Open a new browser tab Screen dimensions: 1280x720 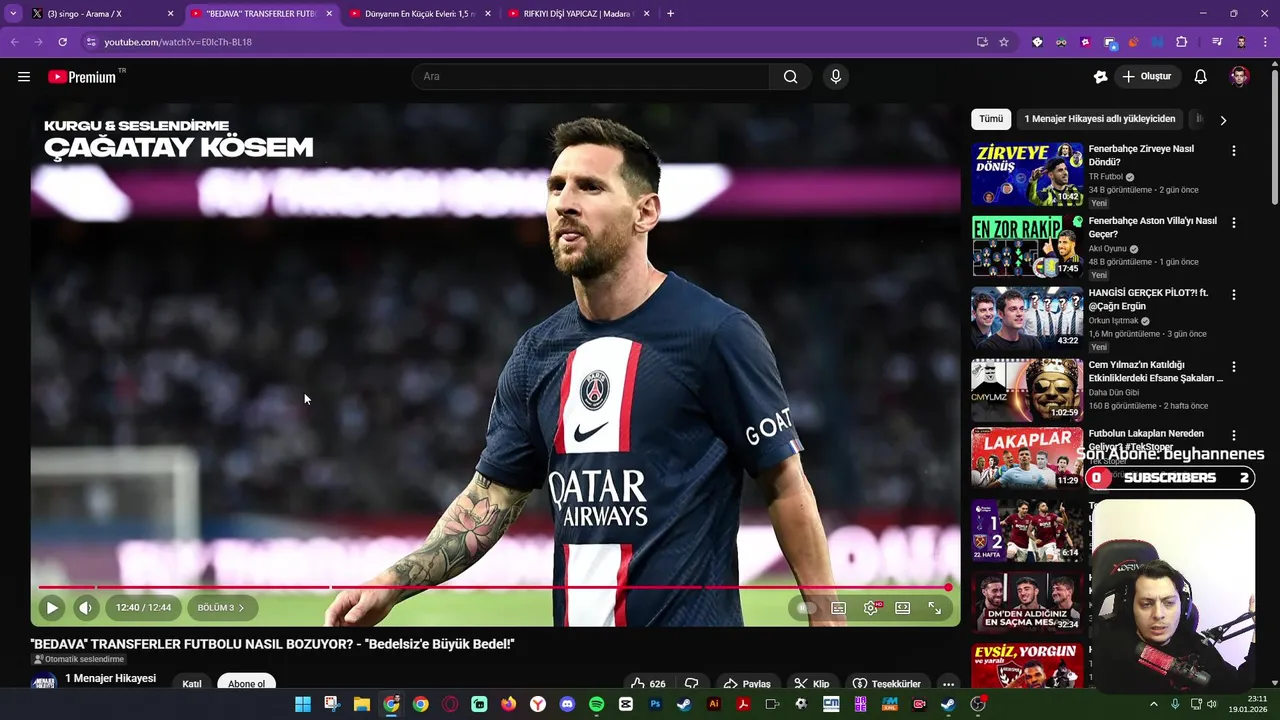tap(670, 14)
